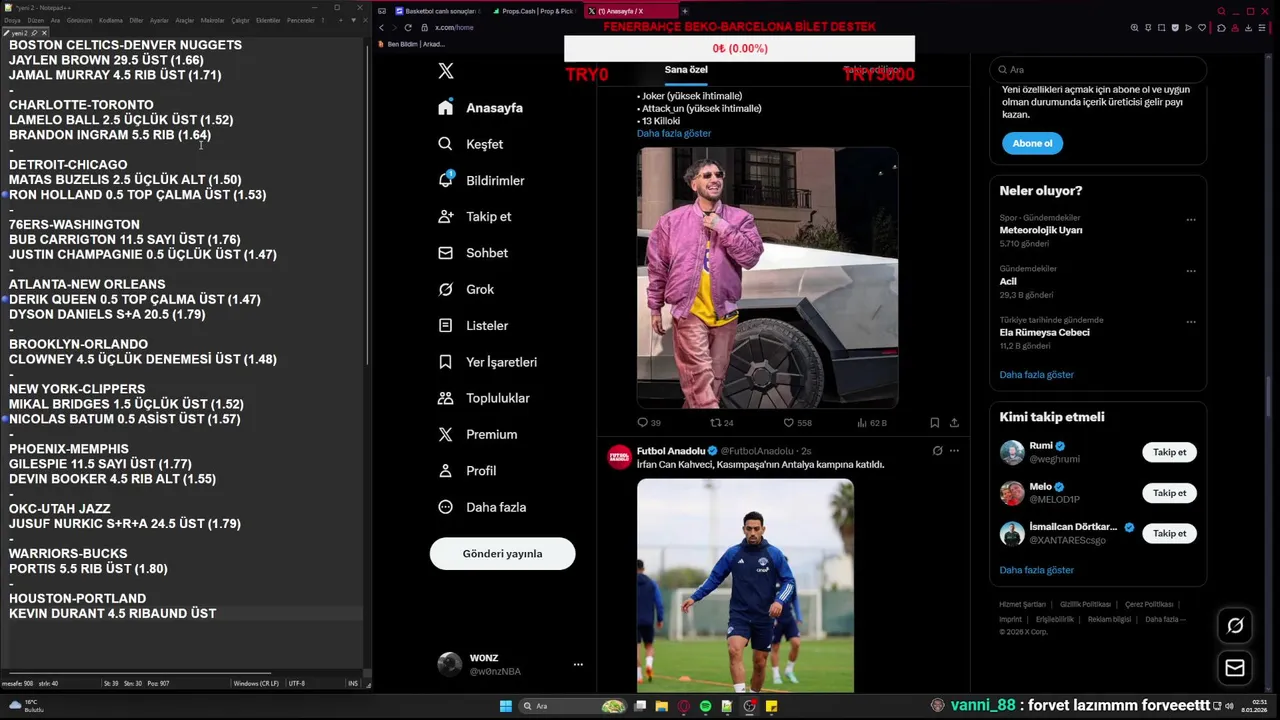
Task: Show more follow suggestions link
Action: (1036, 570)
